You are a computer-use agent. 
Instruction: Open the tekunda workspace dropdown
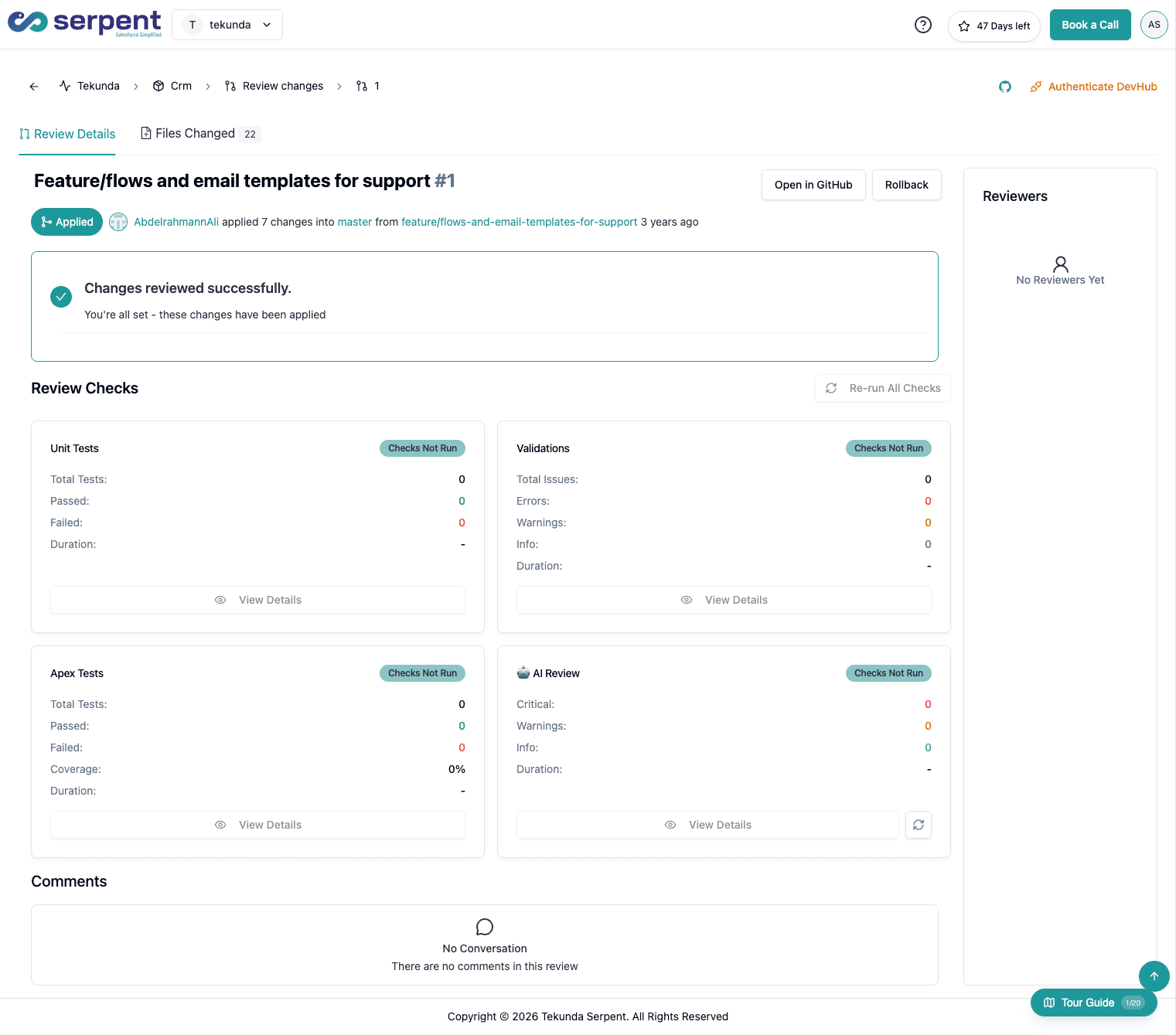pos(227,24)
